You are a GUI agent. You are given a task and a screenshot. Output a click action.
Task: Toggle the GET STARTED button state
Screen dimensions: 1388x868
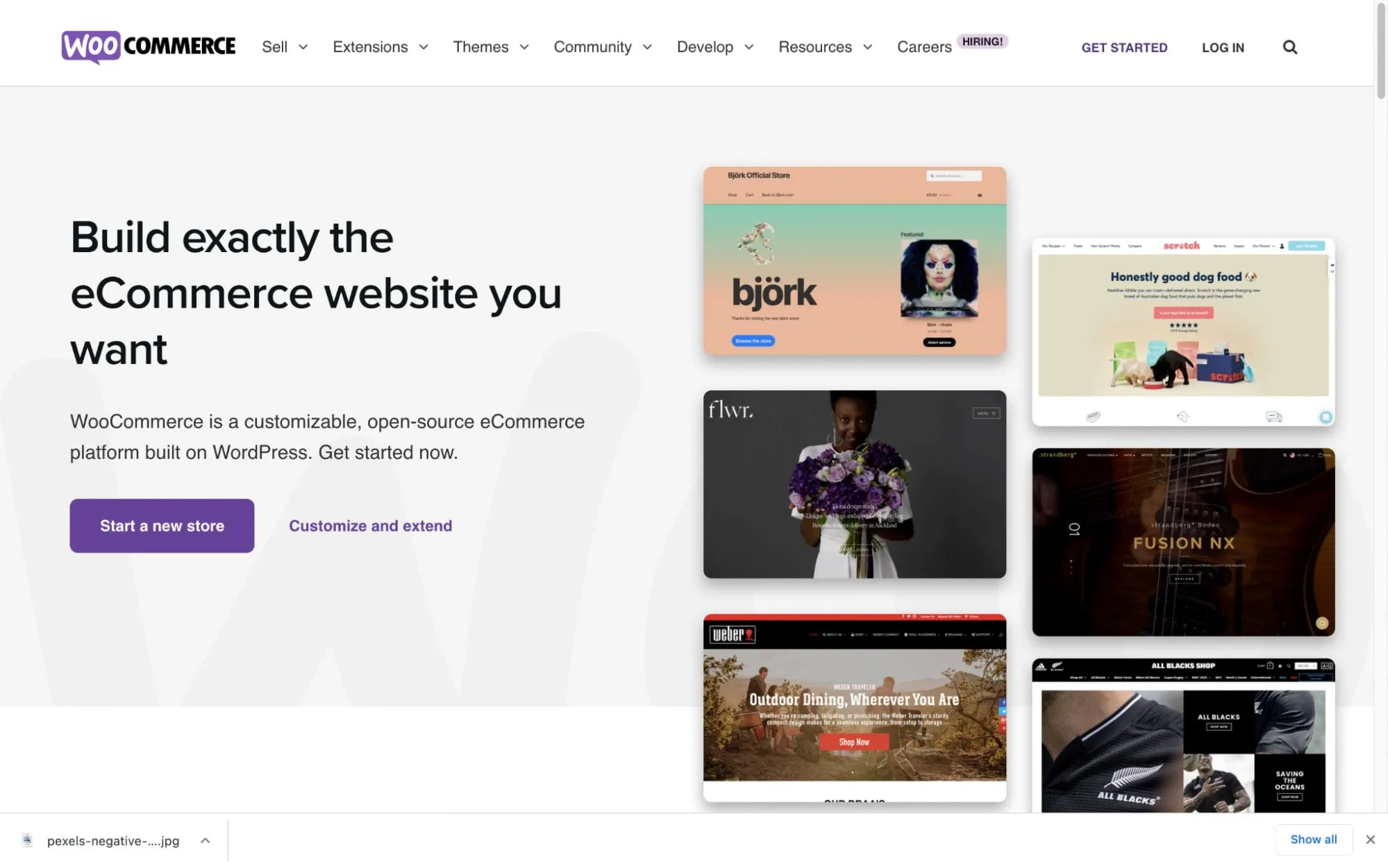click(1124, 46)
